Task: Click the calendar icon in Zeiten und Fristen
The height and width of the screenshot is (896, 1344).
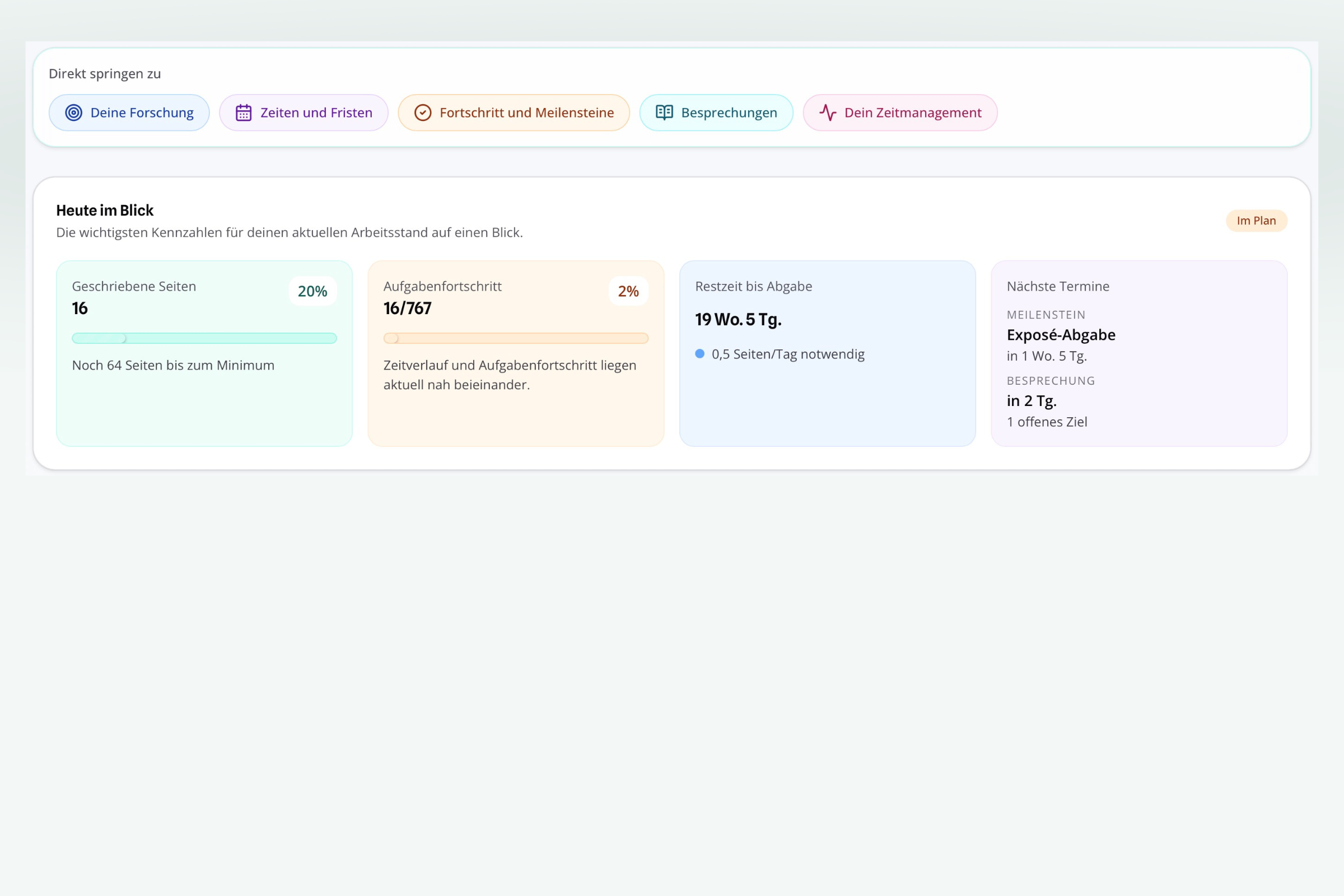Action: 244,113
